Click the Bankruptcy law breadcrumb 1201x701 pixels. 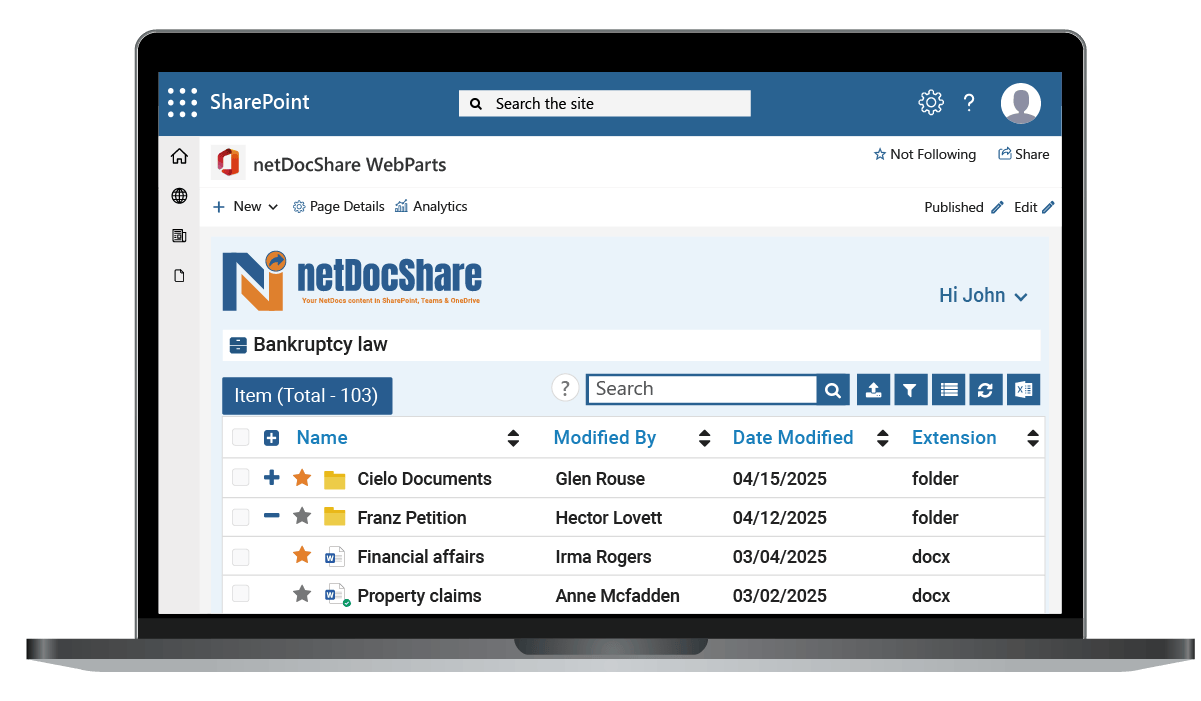point(320,345)
